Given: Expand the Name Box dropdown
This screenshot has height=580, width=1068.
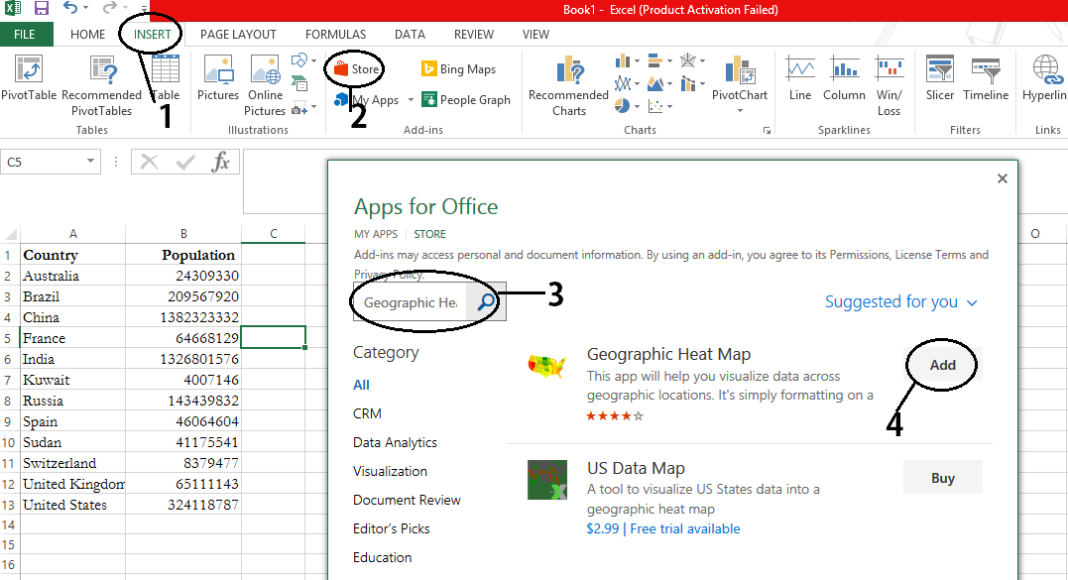Looking at the screenshot, I should [x=90, y=161].
